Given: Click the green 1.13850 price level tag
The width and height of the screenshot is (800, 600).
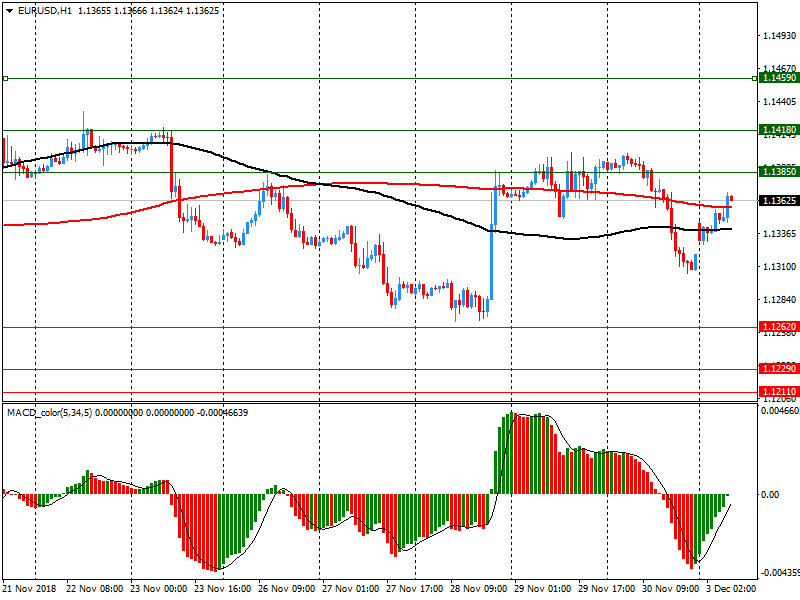Looking at the screenshot, I should click(778, 172).
